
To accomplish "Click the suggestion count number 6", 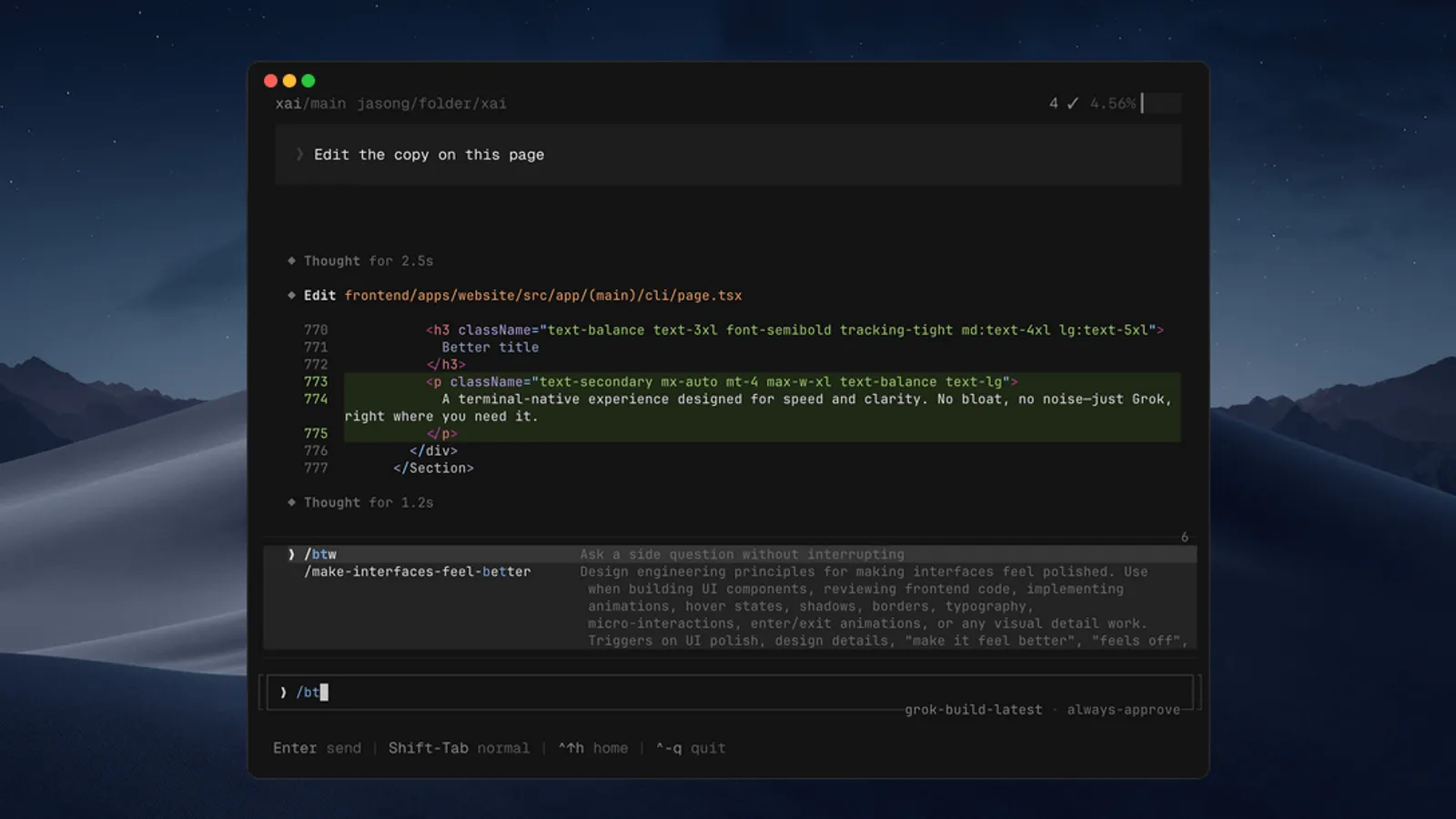I will point(1185,538).
